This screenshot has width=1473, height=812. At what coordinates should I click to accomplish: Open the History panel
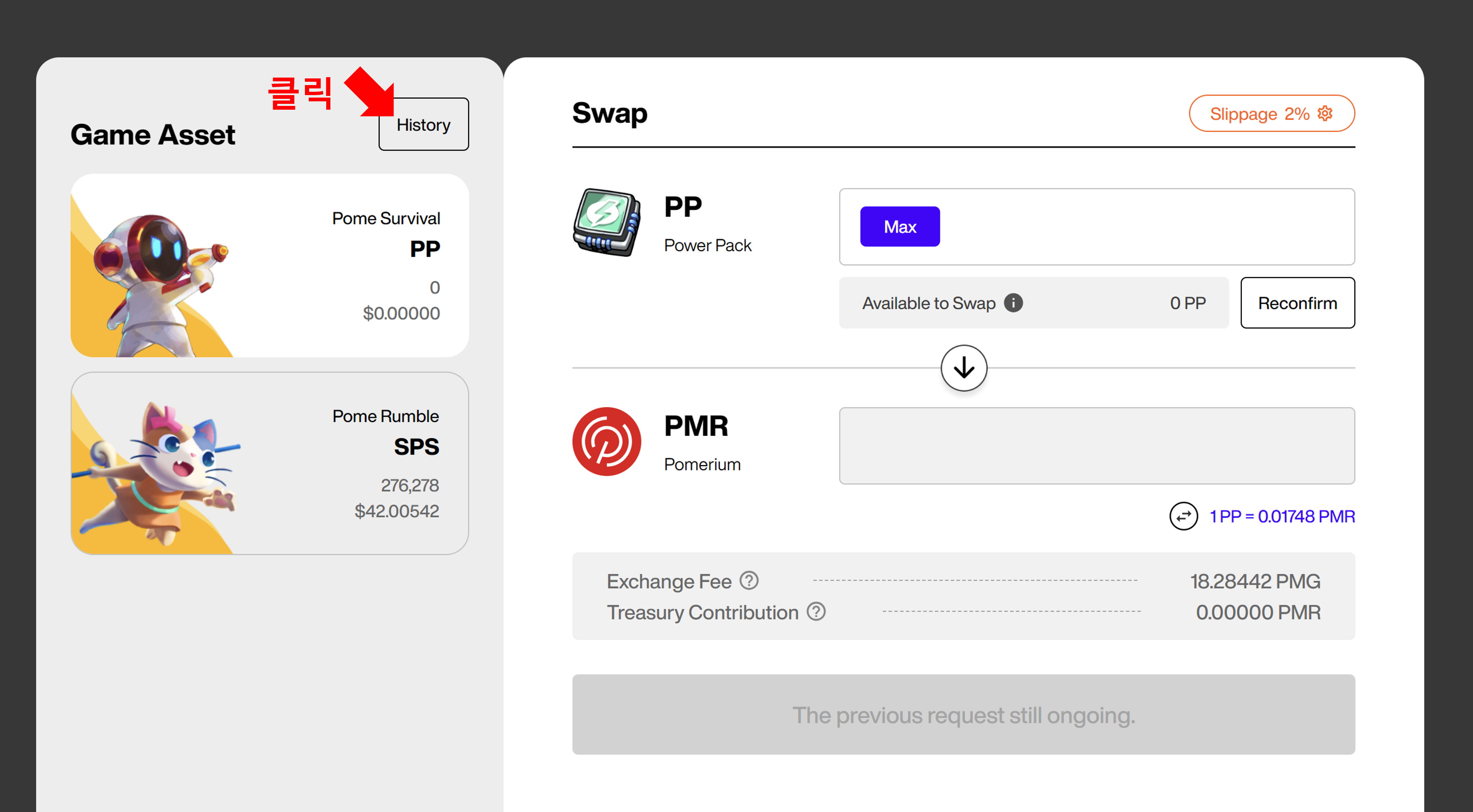click(423, 124)
